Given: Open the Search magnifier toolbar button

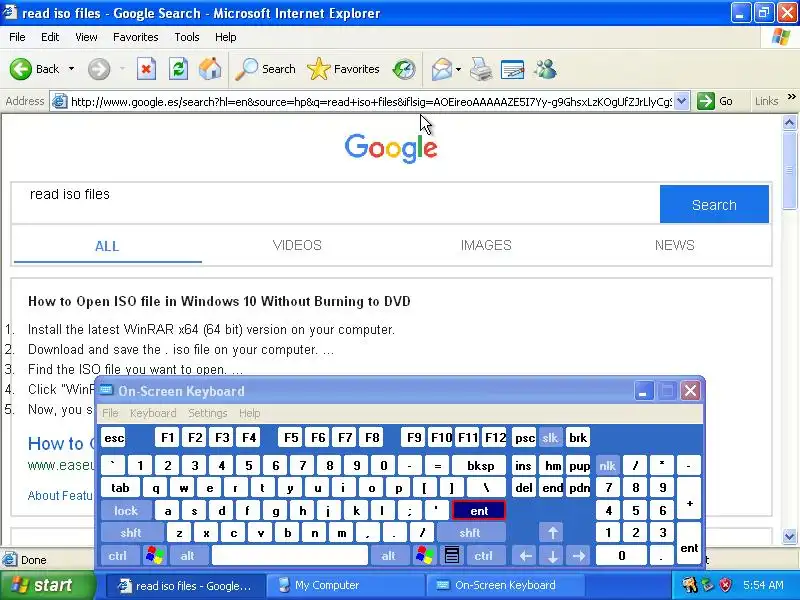Looking at the screenshot, I should (x=265, y=69).
